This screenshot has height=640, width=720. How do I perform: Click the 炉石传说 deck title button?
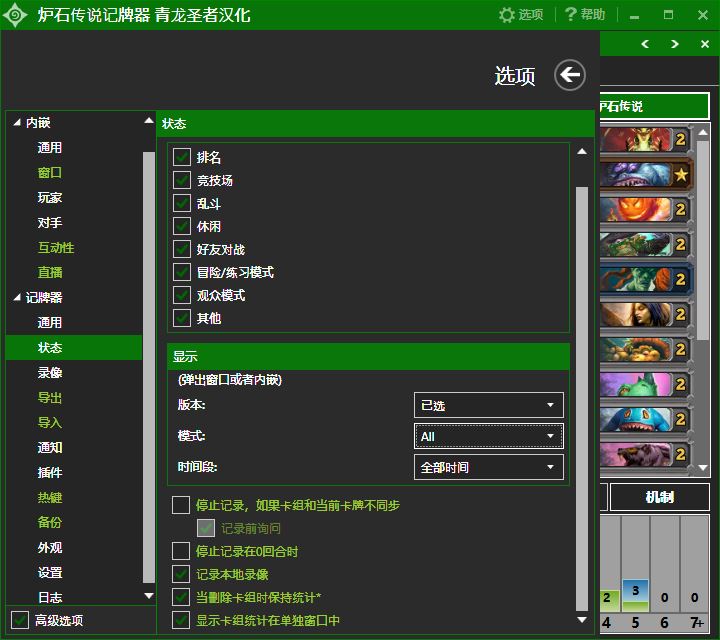(x=654, y=106)
